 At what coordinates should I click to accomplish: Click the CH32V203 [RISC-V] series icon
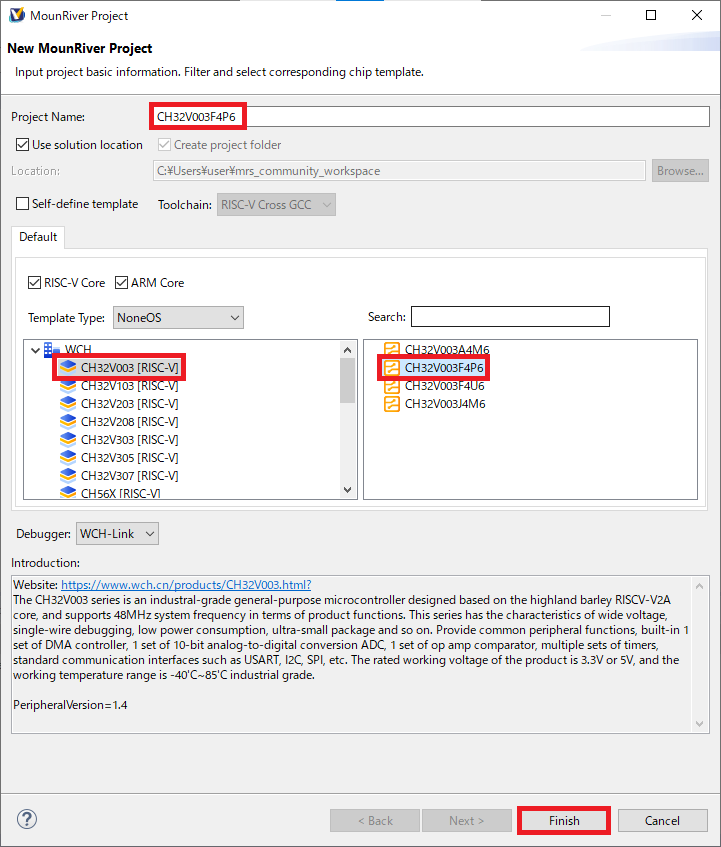pos(68,404)
